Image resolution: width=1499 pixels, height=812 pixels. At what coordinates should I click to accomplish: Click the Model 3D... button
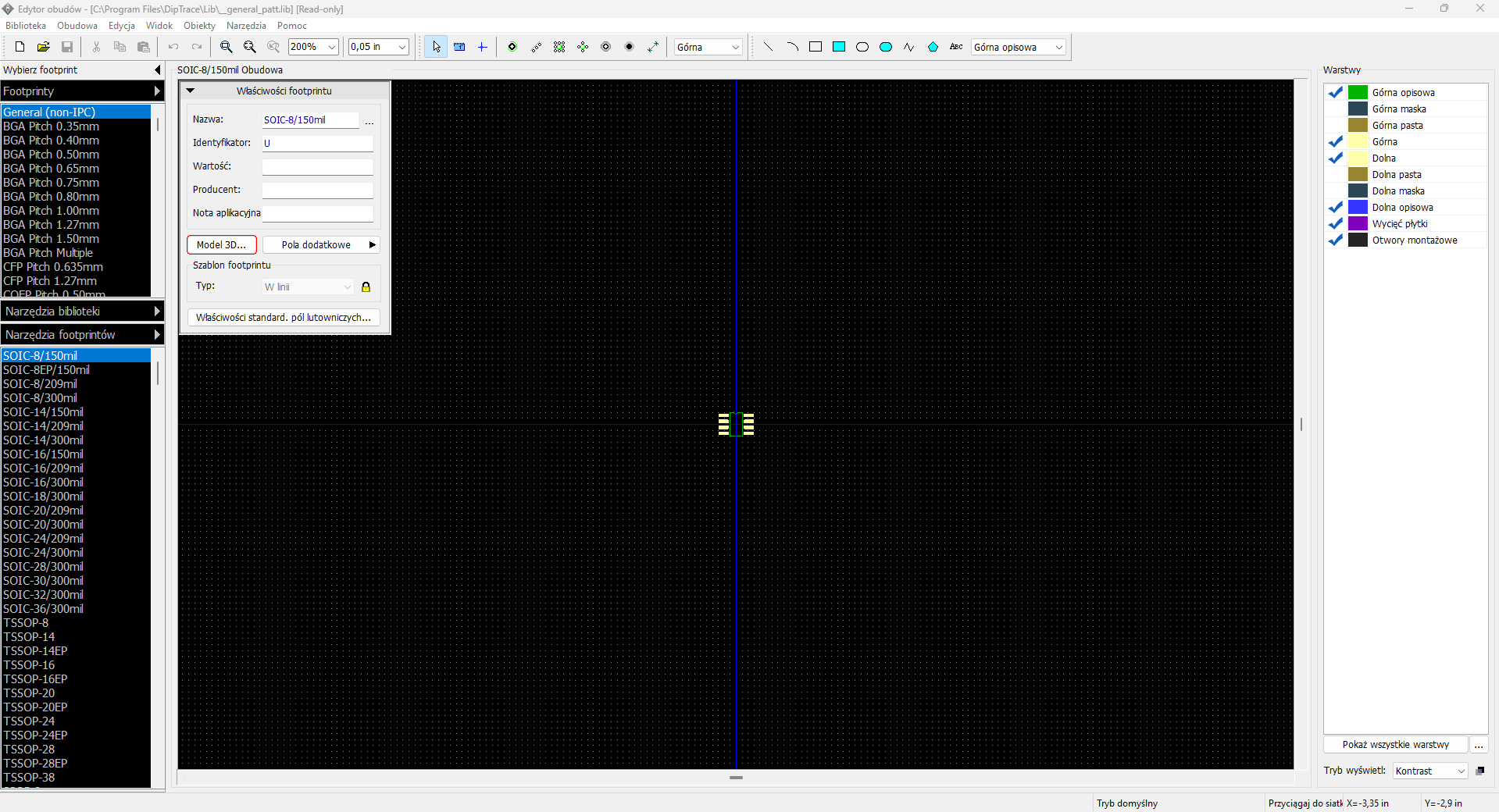pos(222,244)
